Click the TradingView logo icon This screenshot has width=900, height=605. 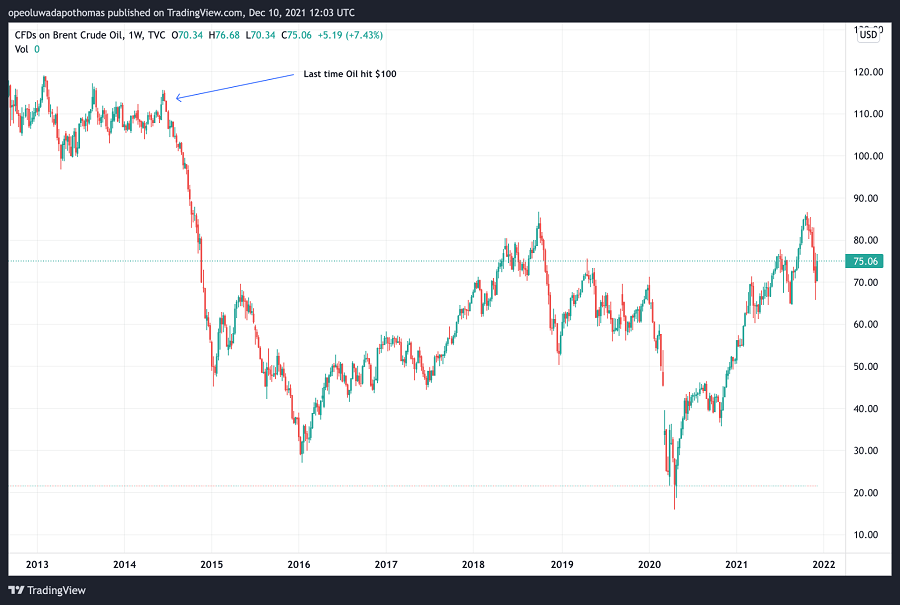tap(17, 590)
